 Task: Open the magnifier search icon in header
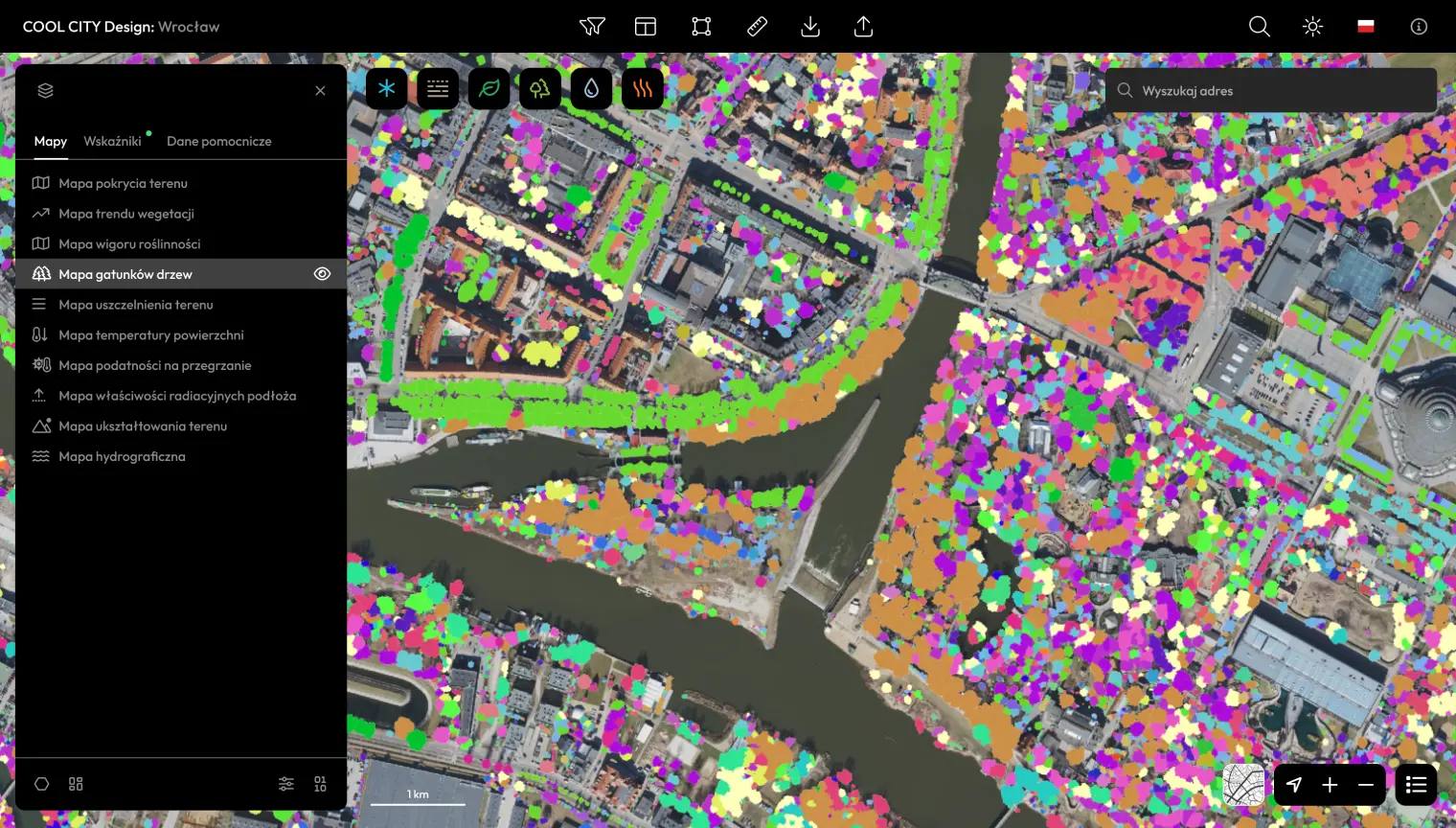1260,27
